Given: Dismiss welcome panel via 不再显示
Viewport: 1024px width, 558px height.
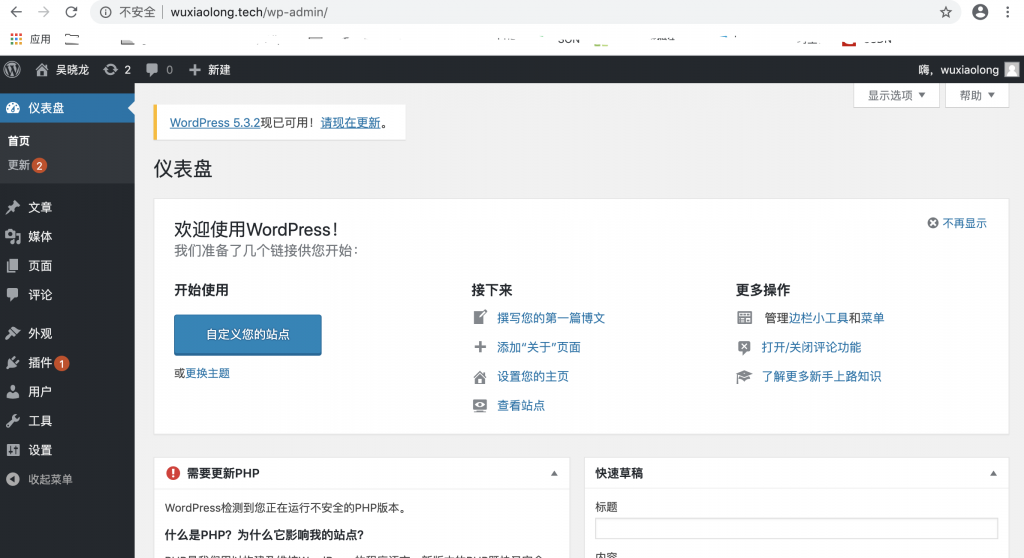Looking at the screenshot, I should click(957, 223).
